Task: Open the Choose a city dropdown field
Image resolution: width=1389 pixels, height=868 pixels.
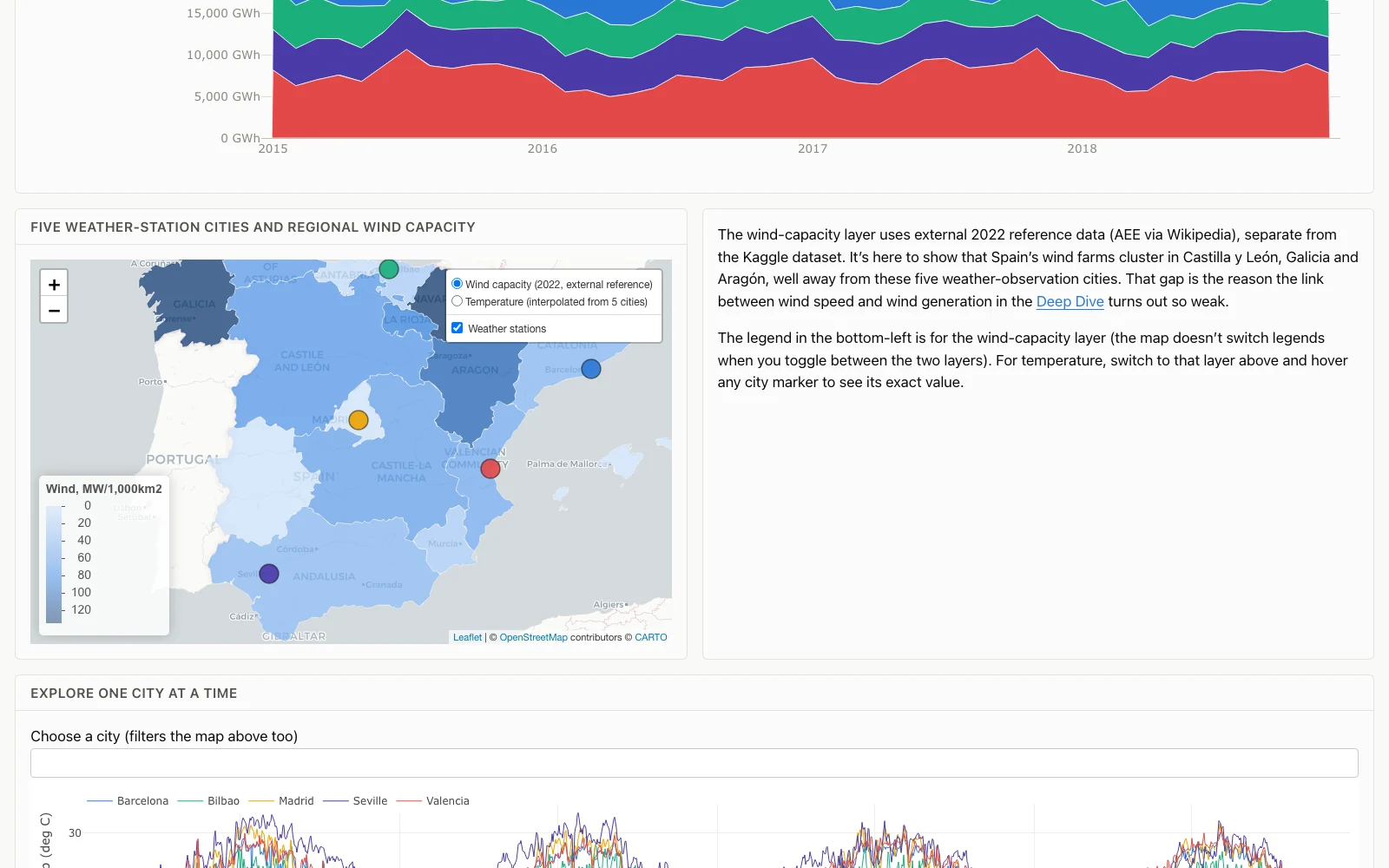Action: pyautogui.click(x=694, y=763)
